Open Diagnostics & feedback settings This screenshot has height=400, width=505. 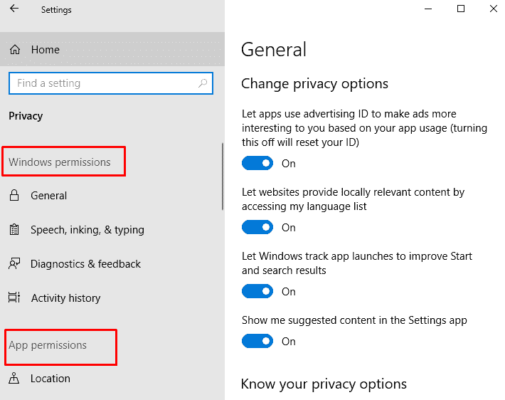coord(112,264)
